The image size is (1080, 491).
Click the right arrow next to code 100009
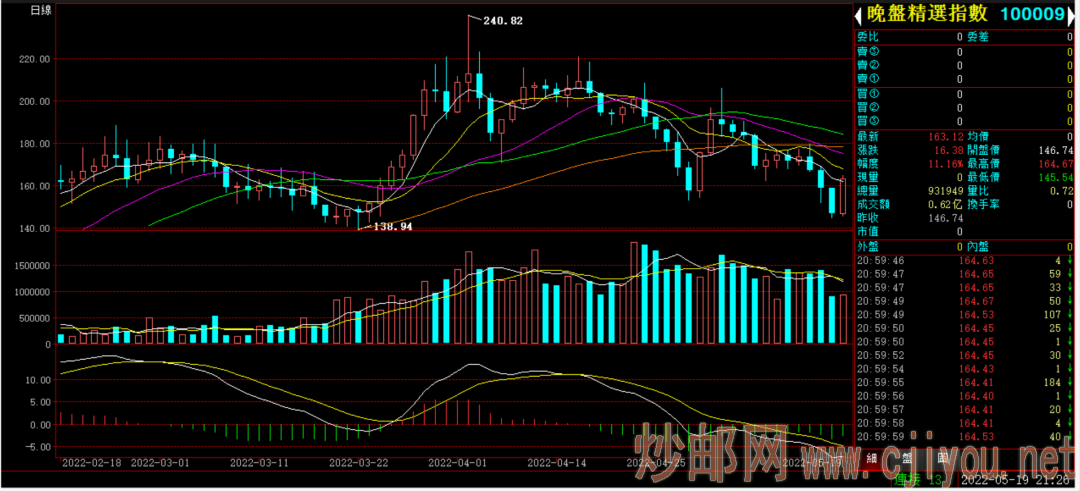(1072, 14)
